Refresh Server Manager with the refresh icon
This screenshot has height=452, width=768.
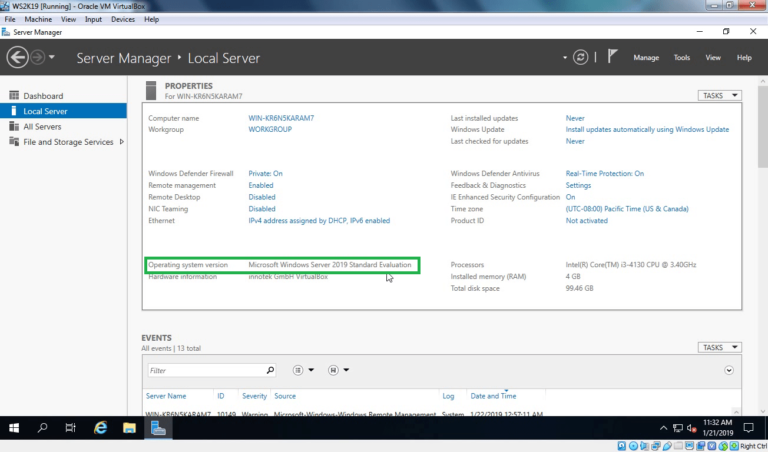pos(581,58)
